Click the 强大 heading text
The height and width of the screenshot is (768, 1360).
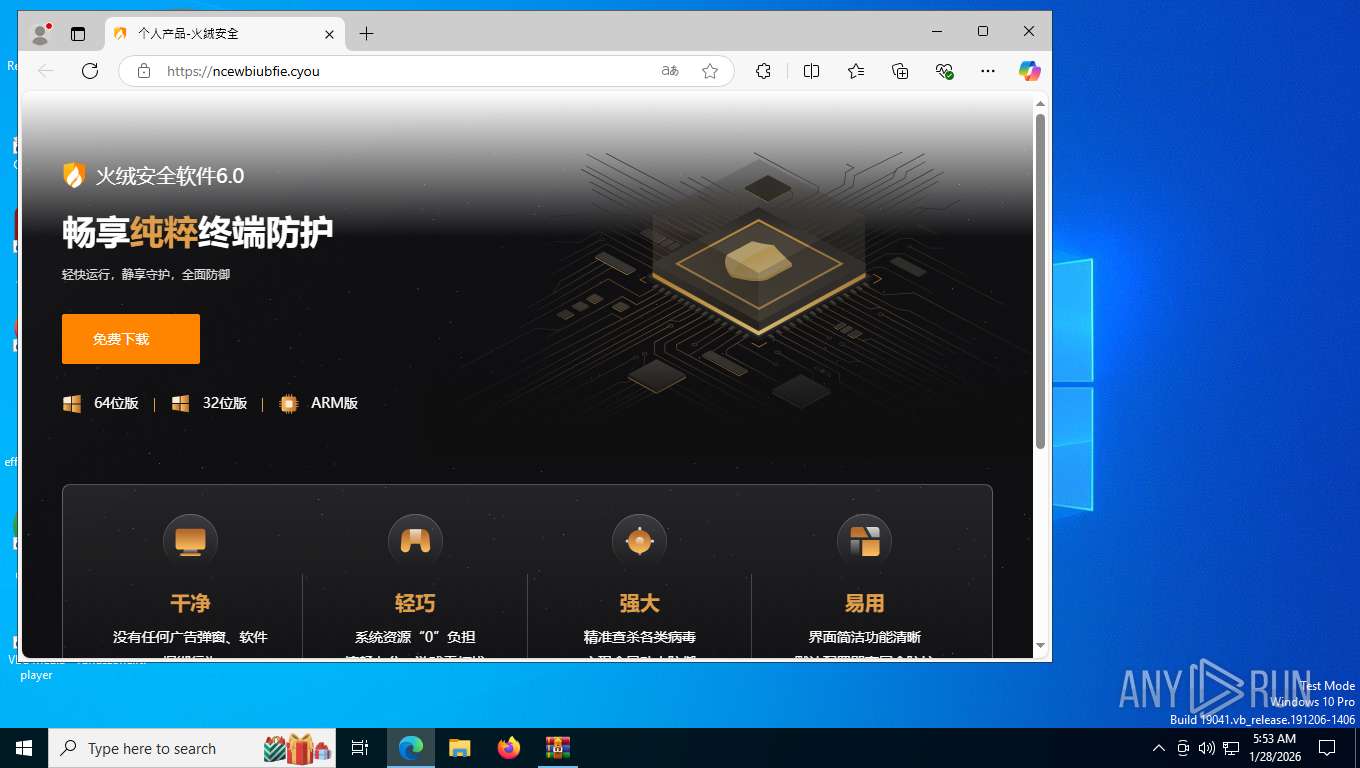pos(639,604)
